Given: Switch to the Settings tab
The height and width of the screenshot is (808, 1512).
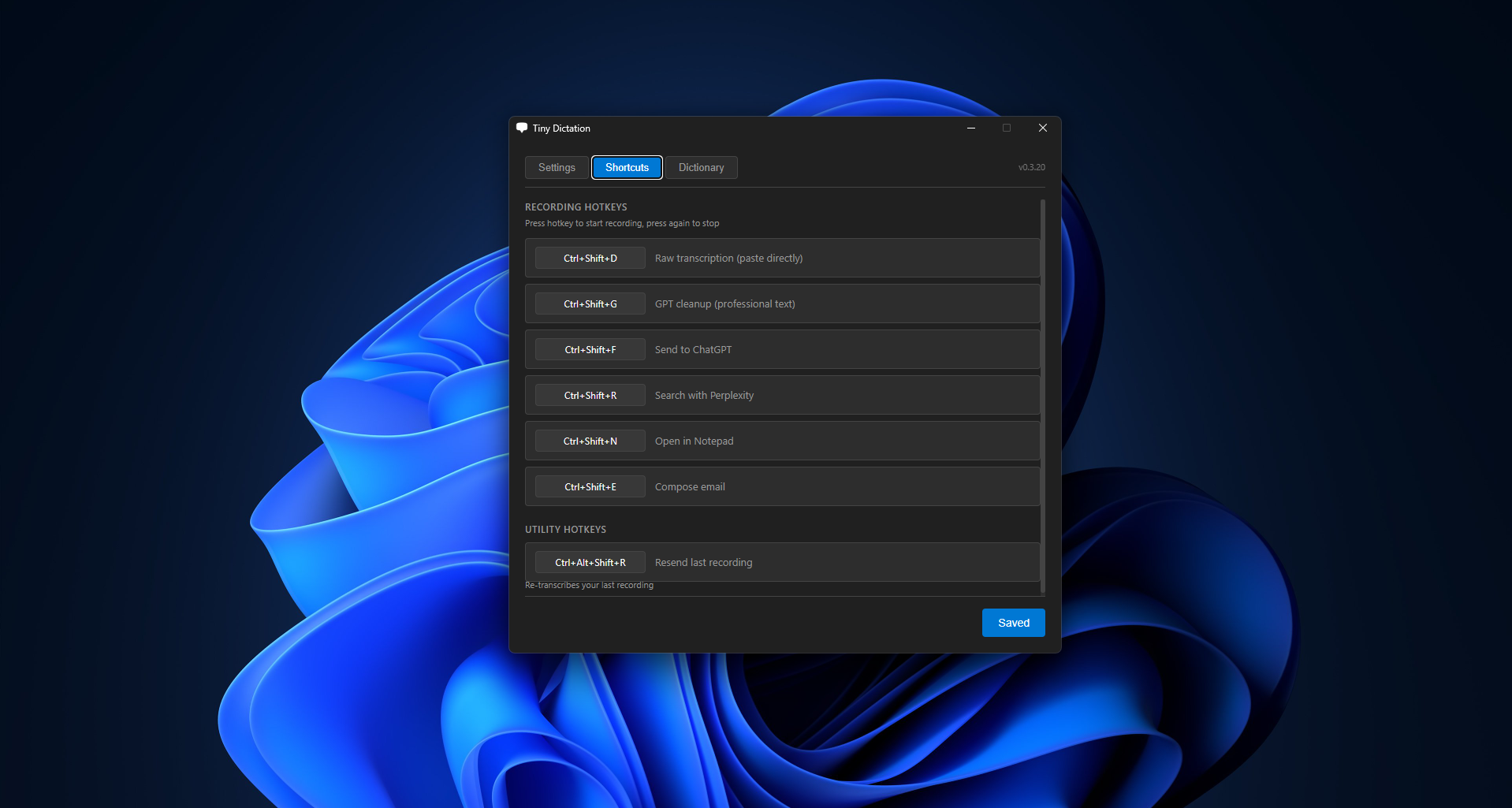Looking at the screenshot, I should click(x=556, y=167).
